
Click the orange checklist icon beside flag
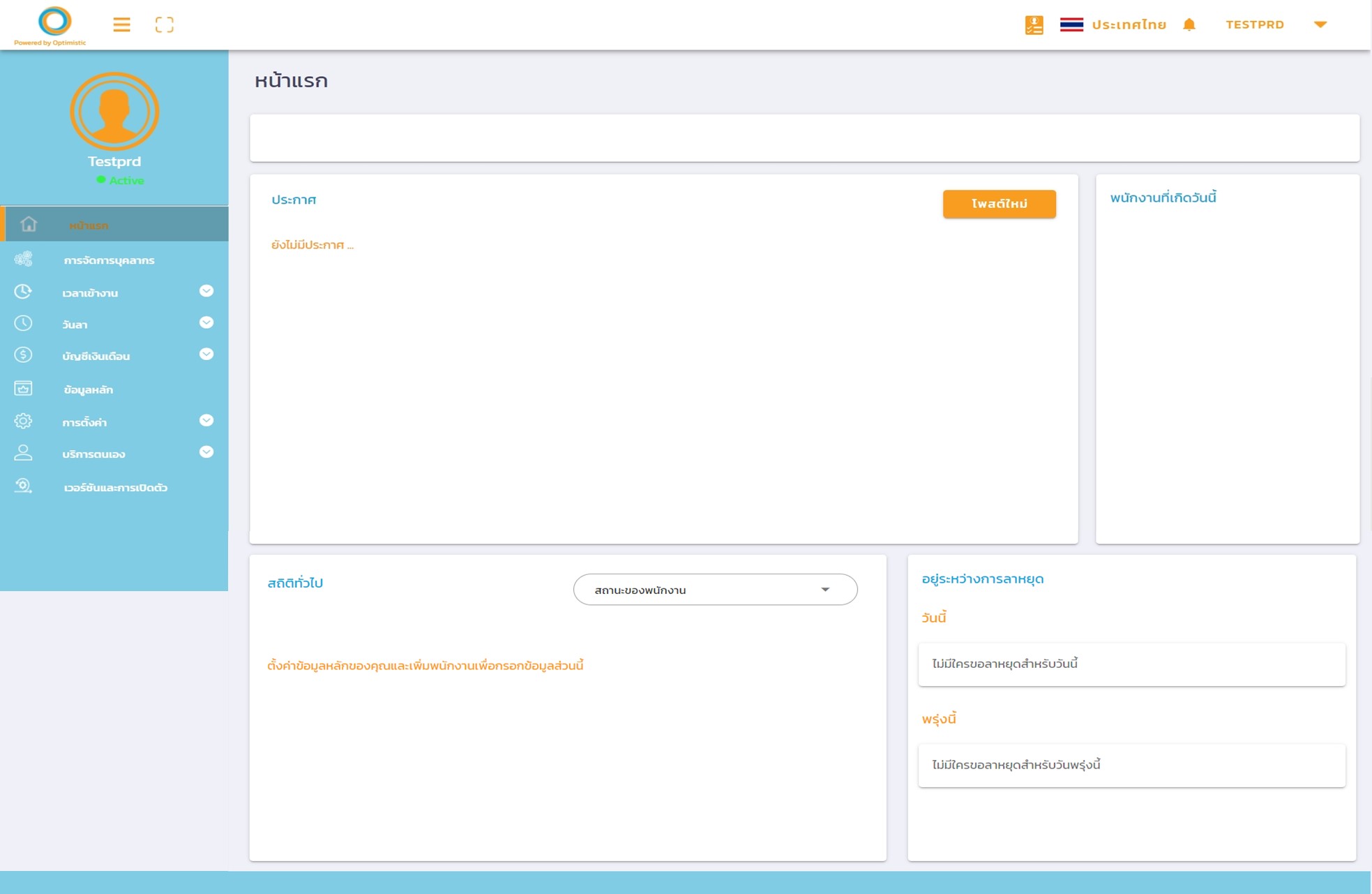(x=1034, y=24)
